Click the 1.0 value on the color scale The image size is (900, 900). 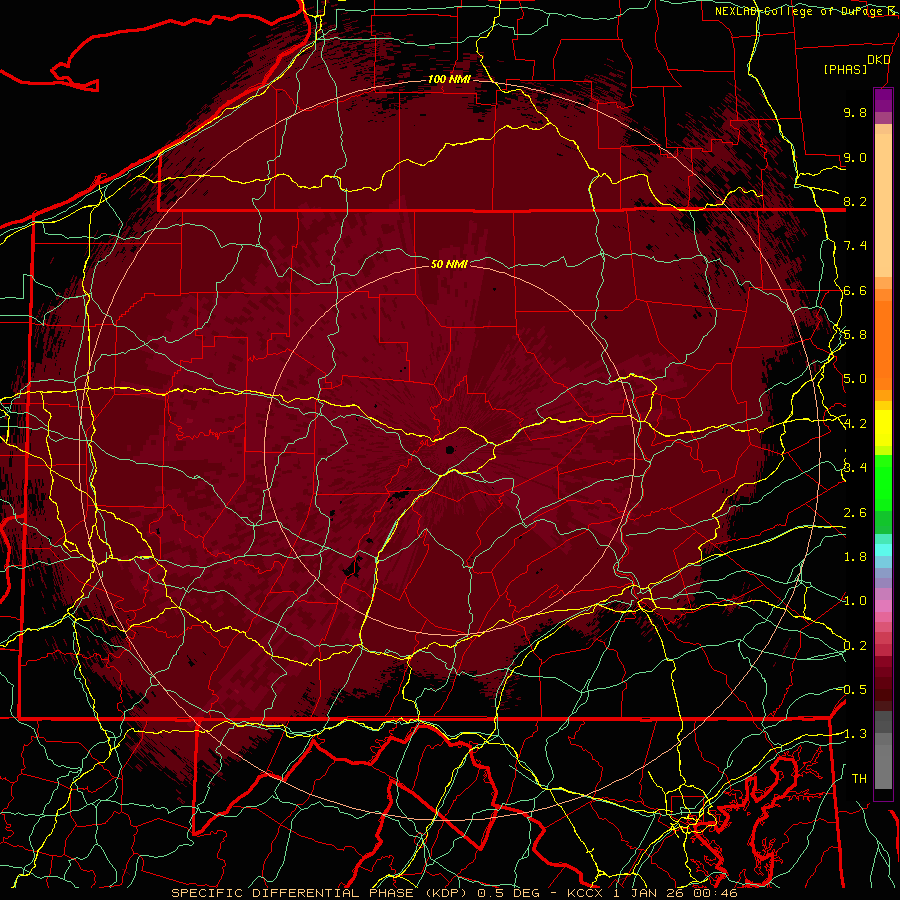tap(855, 601)
